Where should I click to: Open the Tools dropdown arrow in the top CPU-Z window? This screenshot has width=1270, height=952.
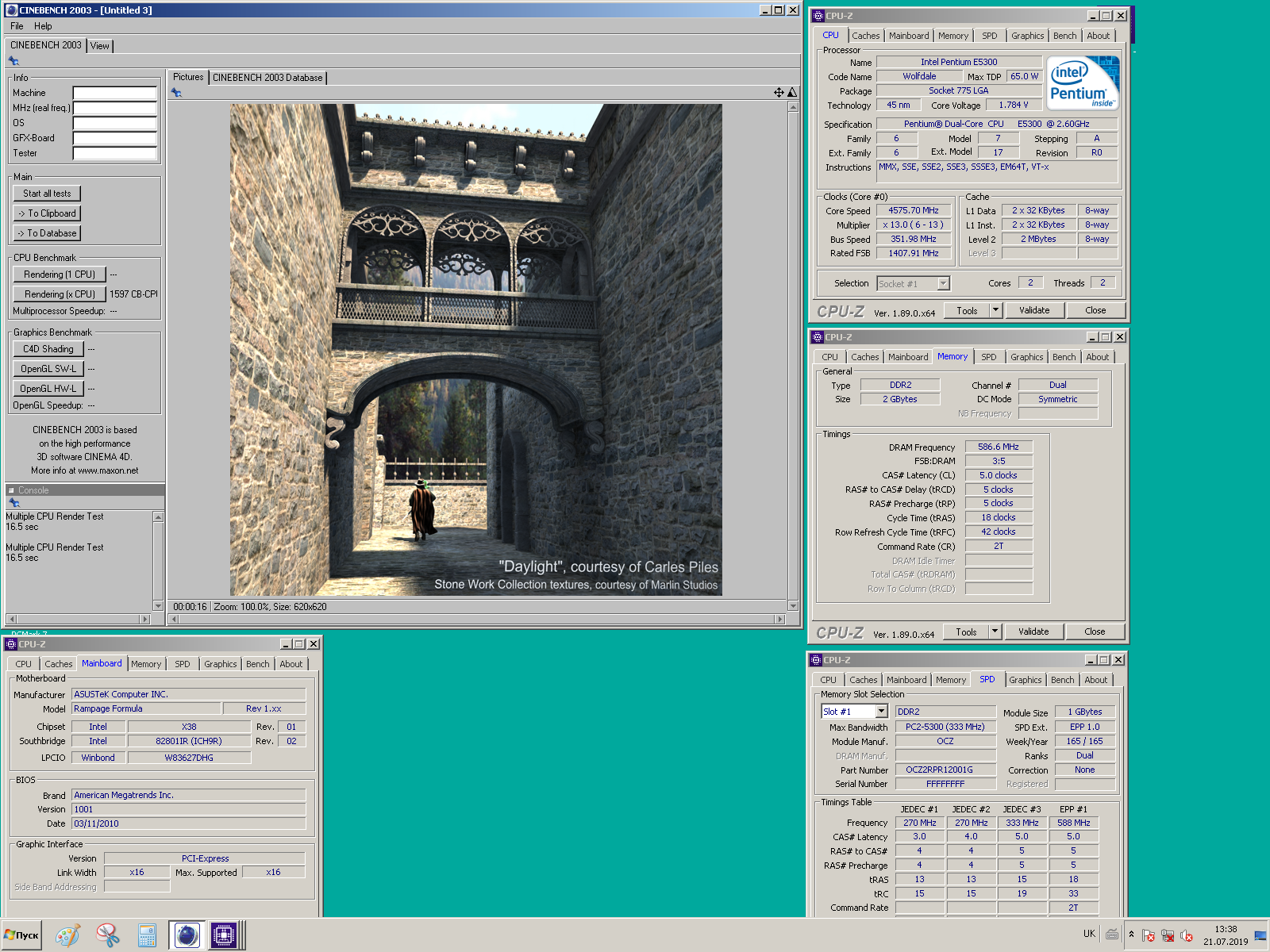click(996, 310)
